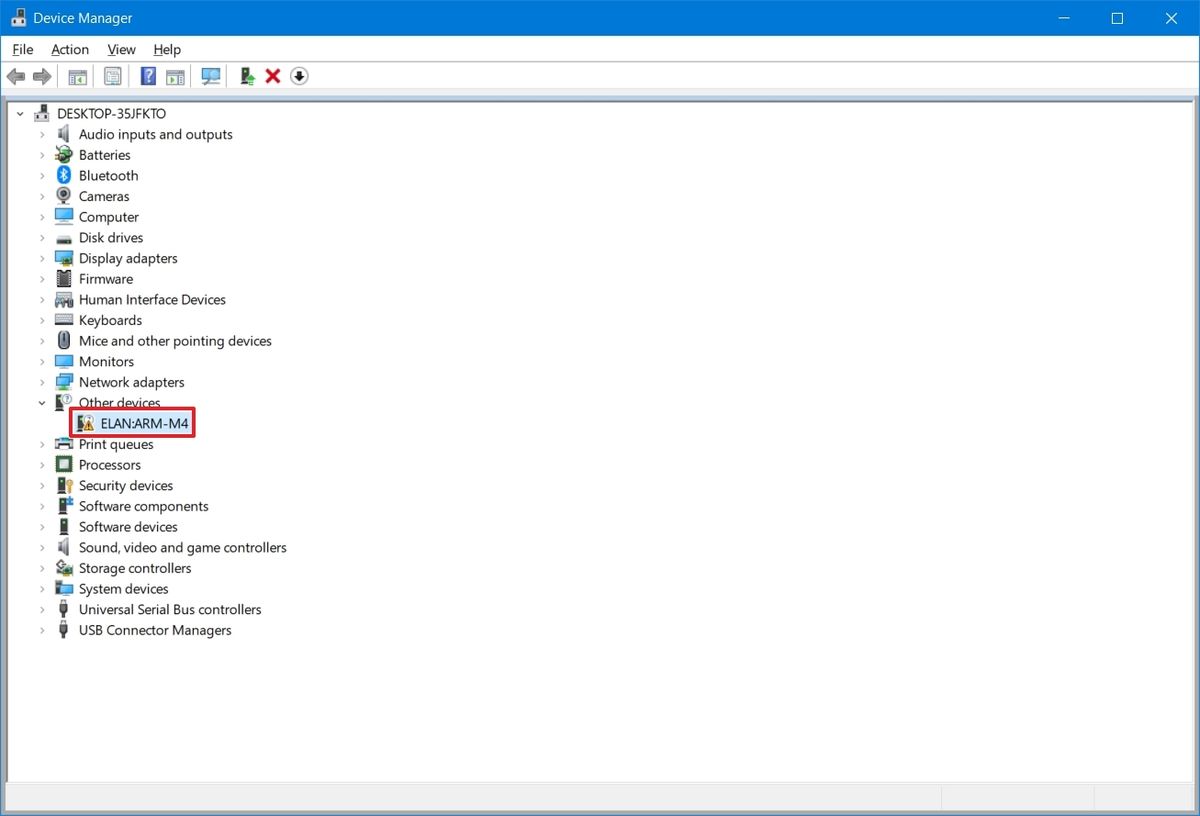Screen dimensions: 1200x816
Task: Open the File menu
Action: coord(22,49)
